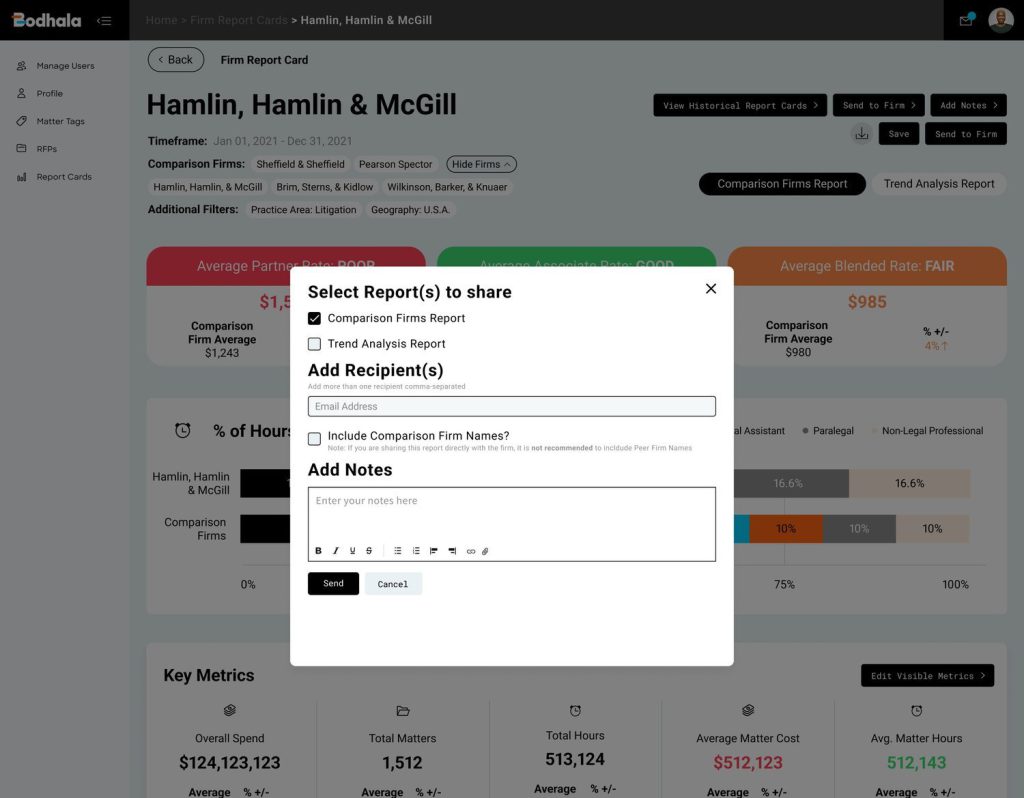This screenshot has height=798, width=1024.
Task: Click into the notes text area
Action: click(512, 515)
